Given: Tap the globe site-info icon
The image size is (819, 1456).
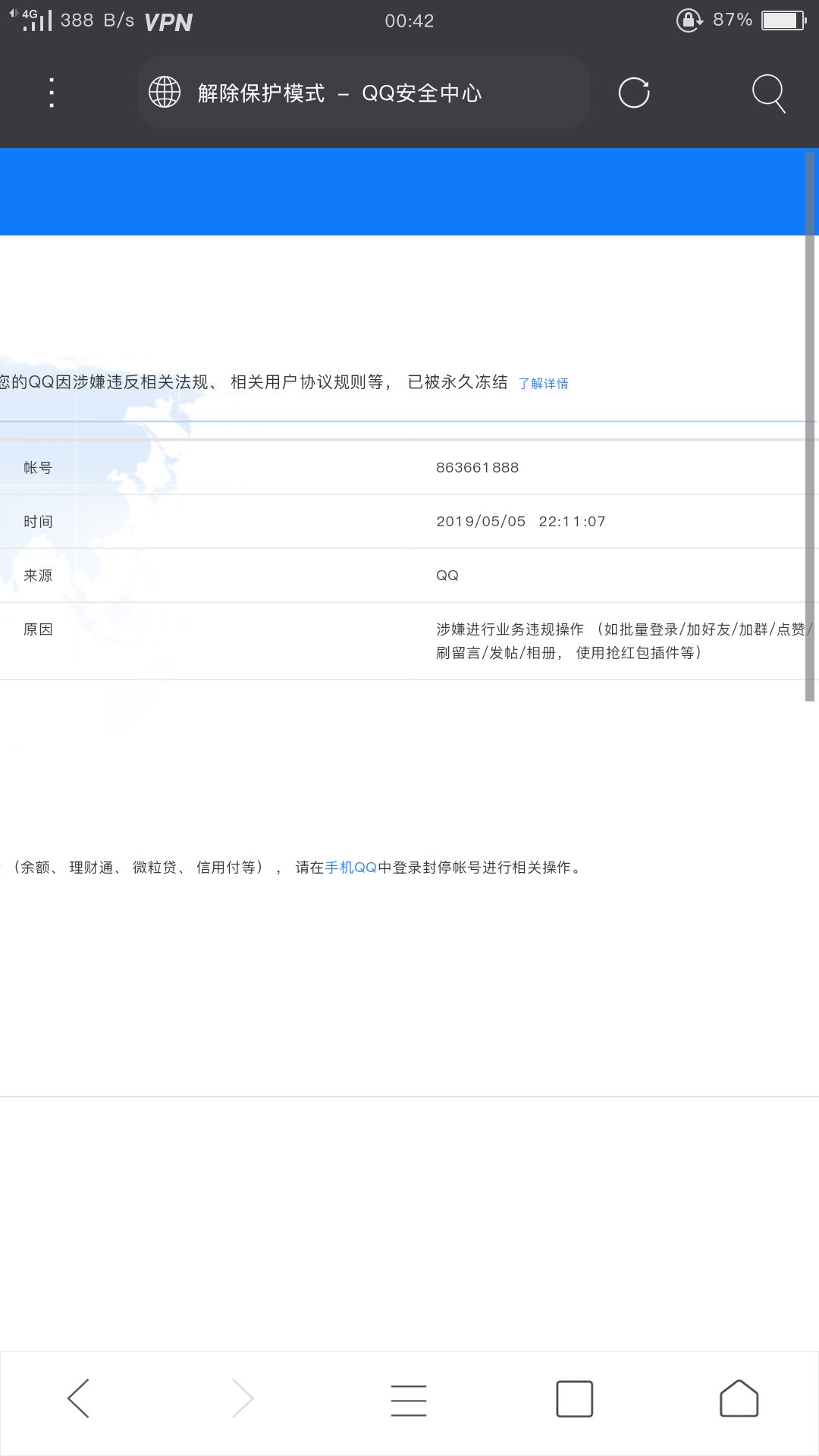Looking at the screenshot, I should click(x=165, y=93).
